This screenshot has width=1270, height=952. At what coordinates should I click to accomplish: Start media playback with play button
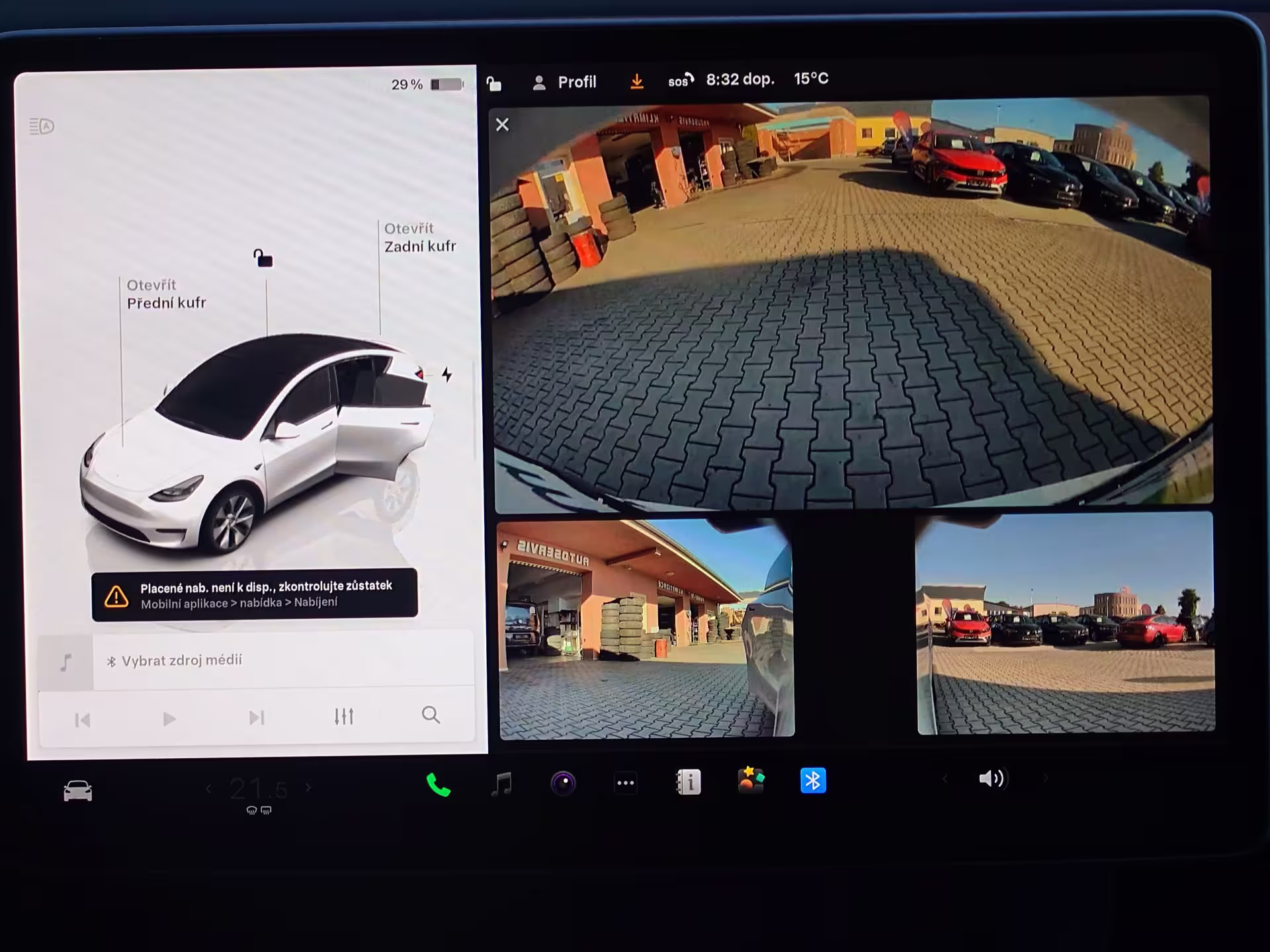point(169,719)
